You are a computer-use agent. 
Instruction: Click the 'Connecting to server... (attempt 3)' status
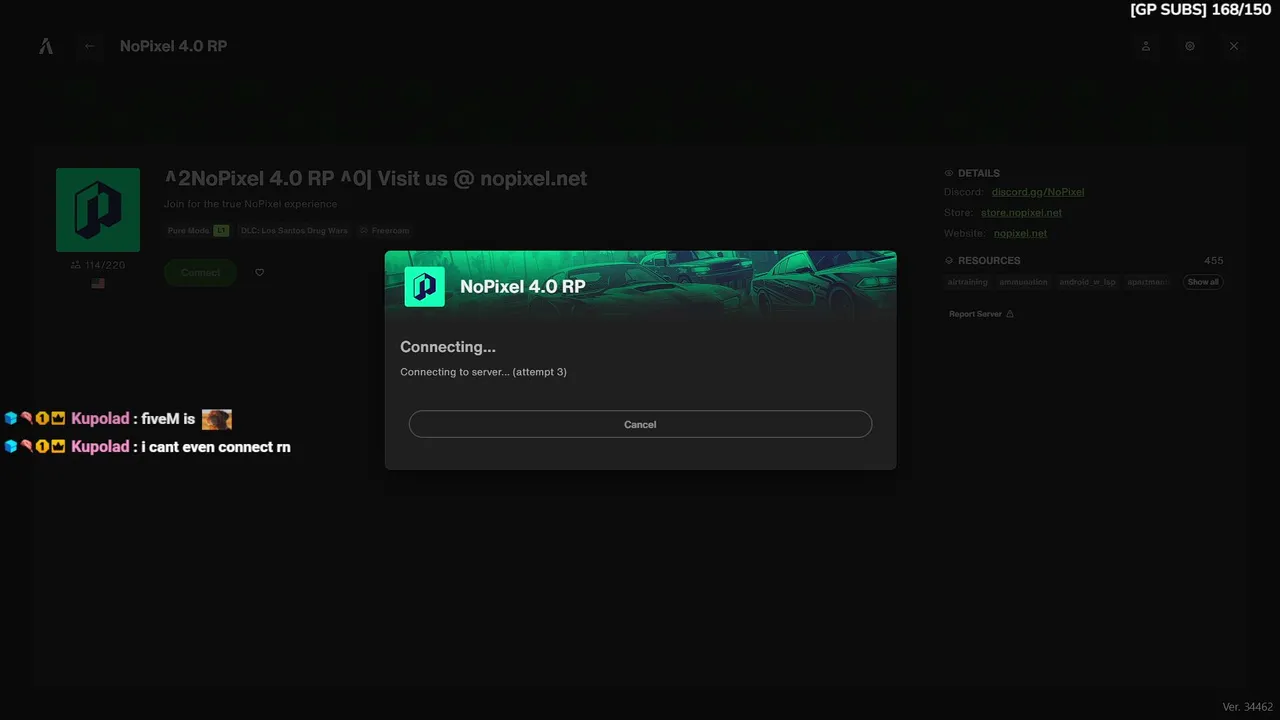(x=483, y=372)
